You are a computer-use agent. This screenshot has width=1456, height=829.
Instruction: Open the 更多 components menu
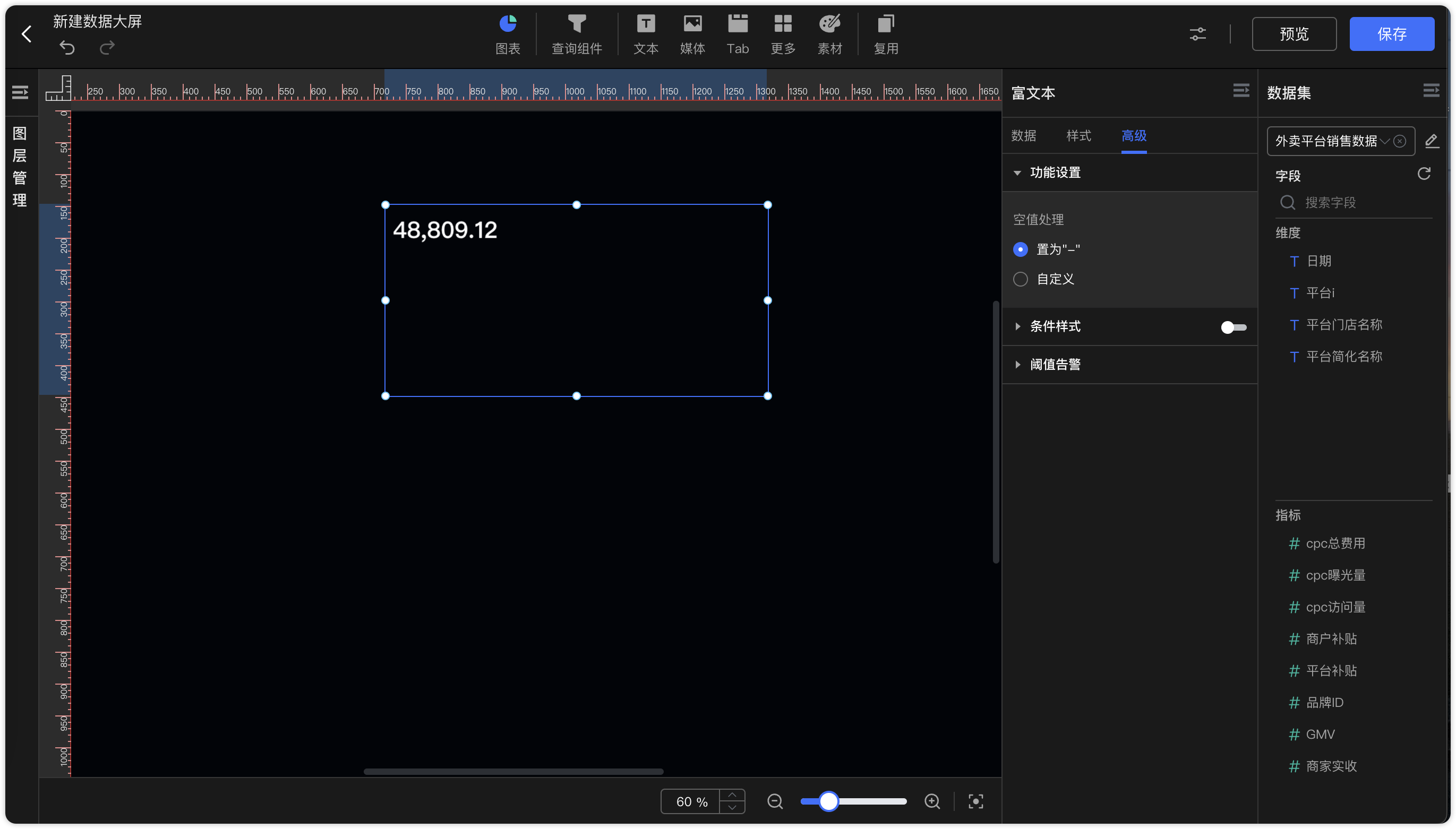(783, 34)
